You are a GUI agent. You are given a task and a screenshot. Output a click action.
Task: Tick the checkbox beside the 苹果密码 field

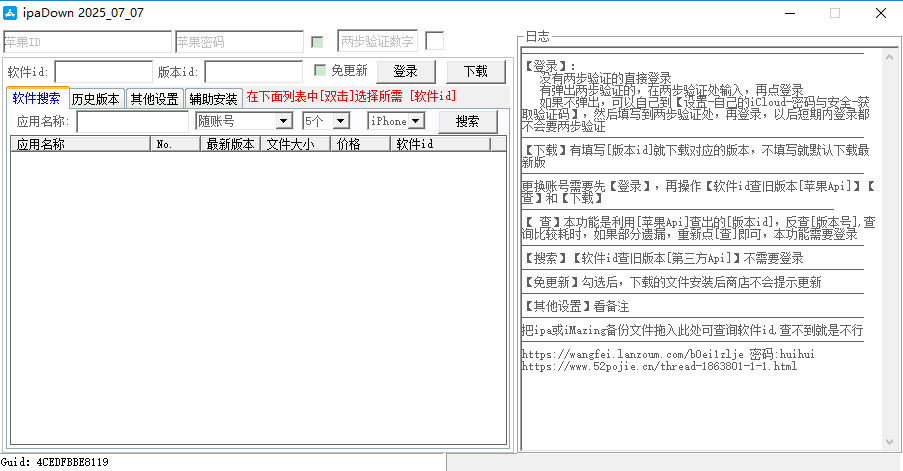click(317, 42)
